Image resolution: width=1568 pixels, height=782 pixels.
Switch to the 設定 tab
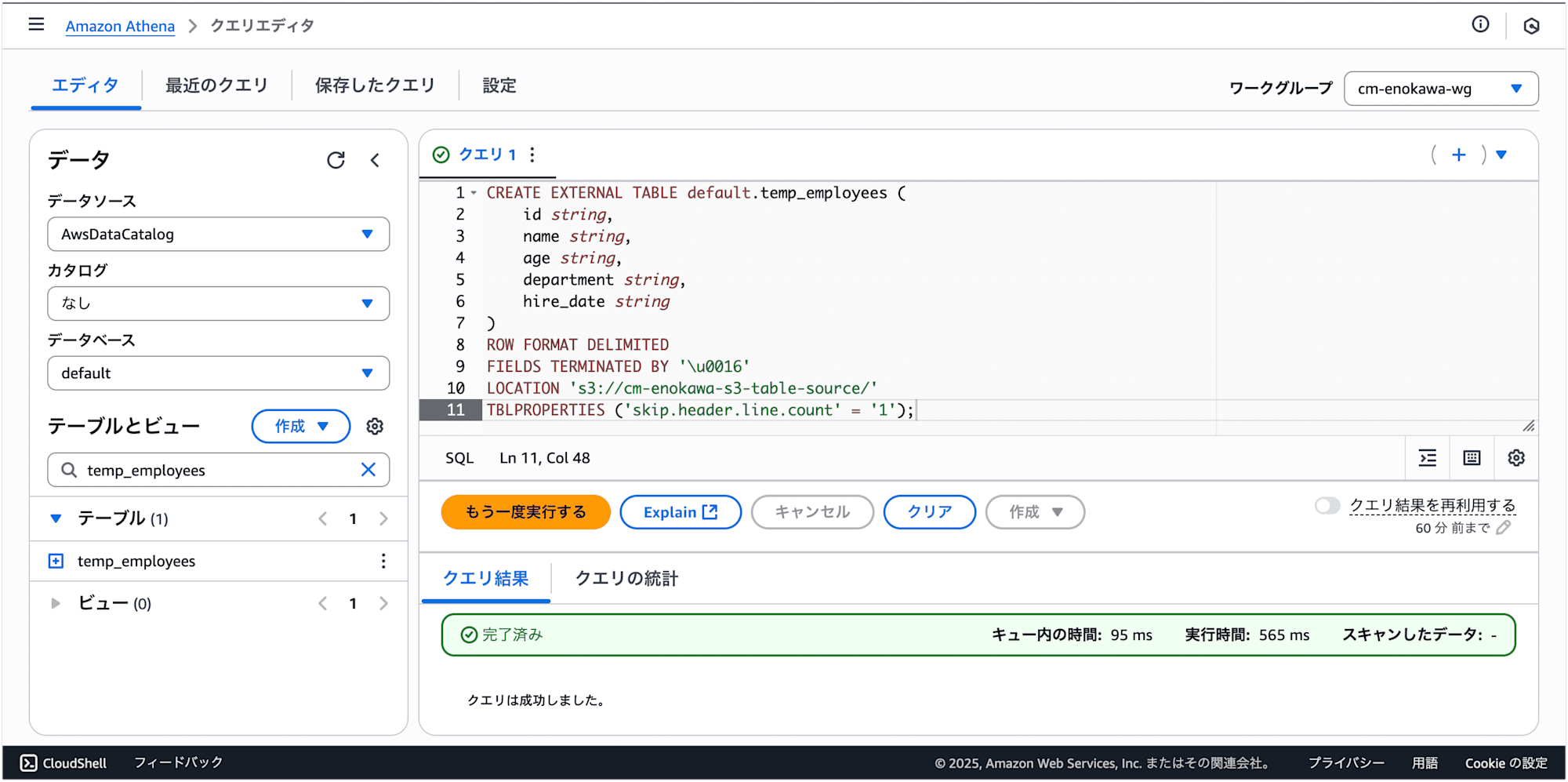499,85
